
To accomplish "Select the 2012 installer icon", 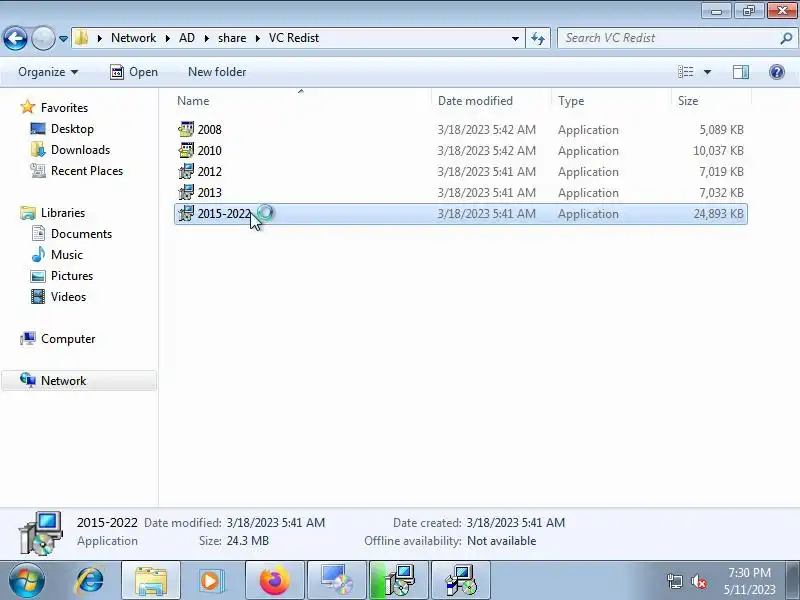I will tap(186, 171).
